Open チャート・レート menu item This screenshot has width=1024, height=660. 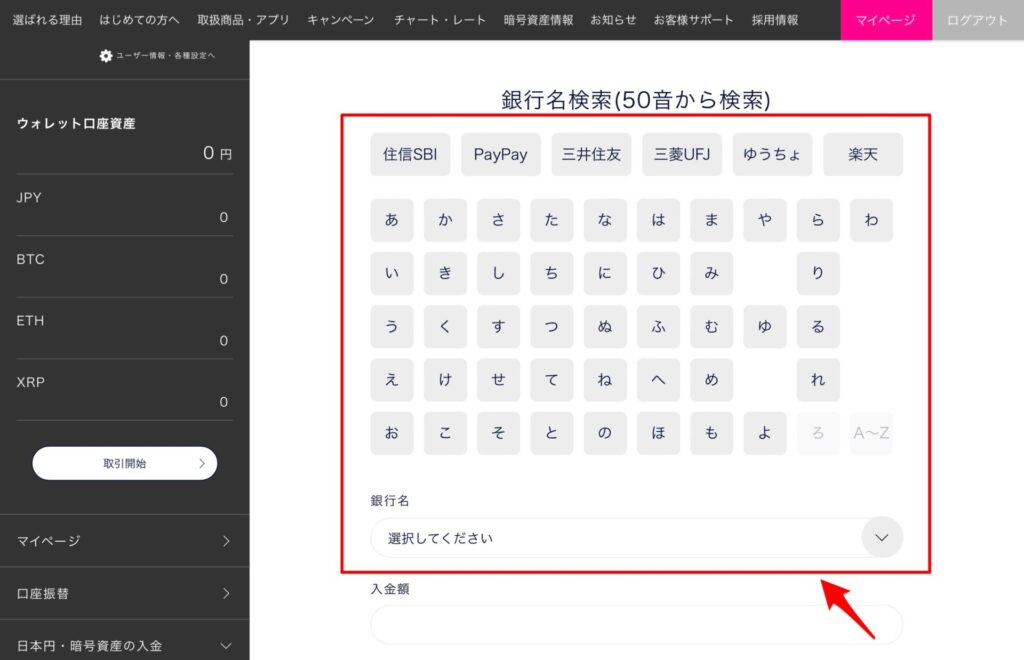click(x=440, y=20)
